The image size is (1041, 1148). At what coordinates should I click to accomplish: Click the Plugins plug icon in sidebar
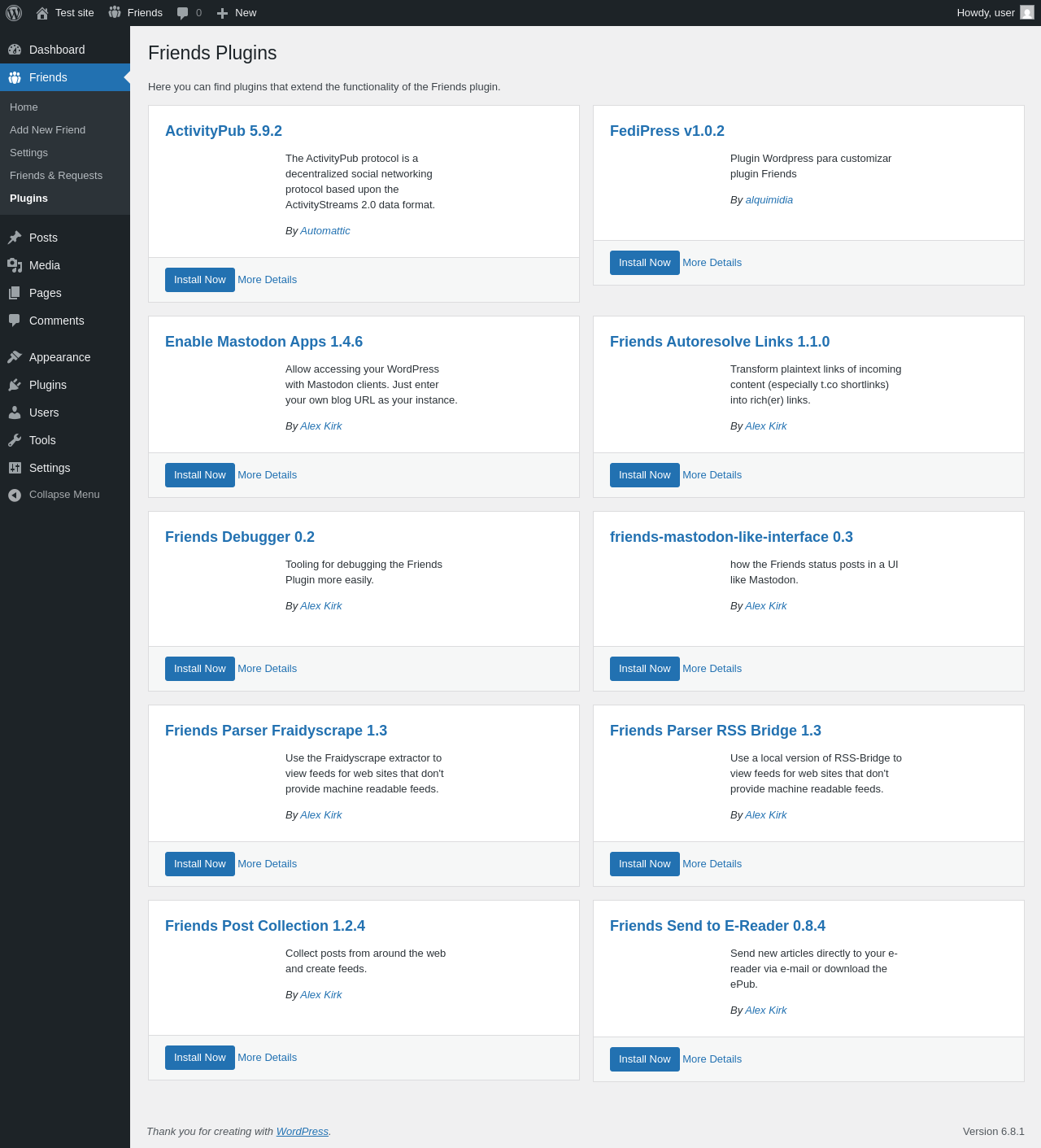click(x=15, y=385)
